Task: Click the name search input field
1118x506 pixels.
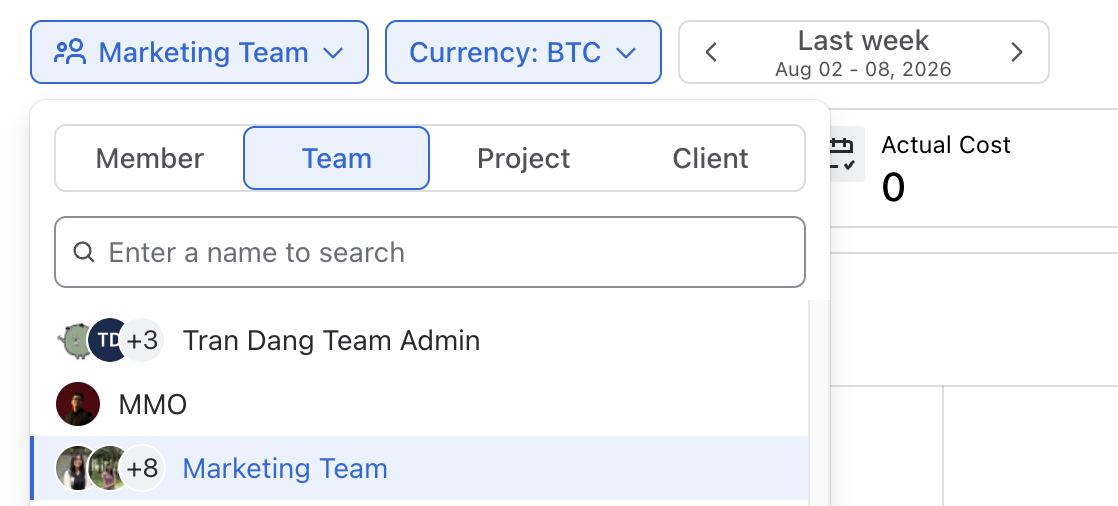Action: [430, 252]
